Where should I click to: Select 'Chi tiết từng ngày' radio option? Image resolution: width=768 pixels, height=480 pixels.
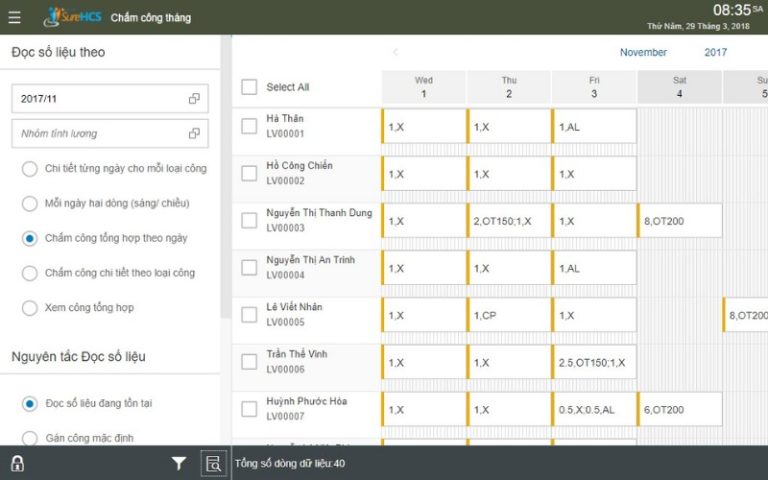click(30, 169)
